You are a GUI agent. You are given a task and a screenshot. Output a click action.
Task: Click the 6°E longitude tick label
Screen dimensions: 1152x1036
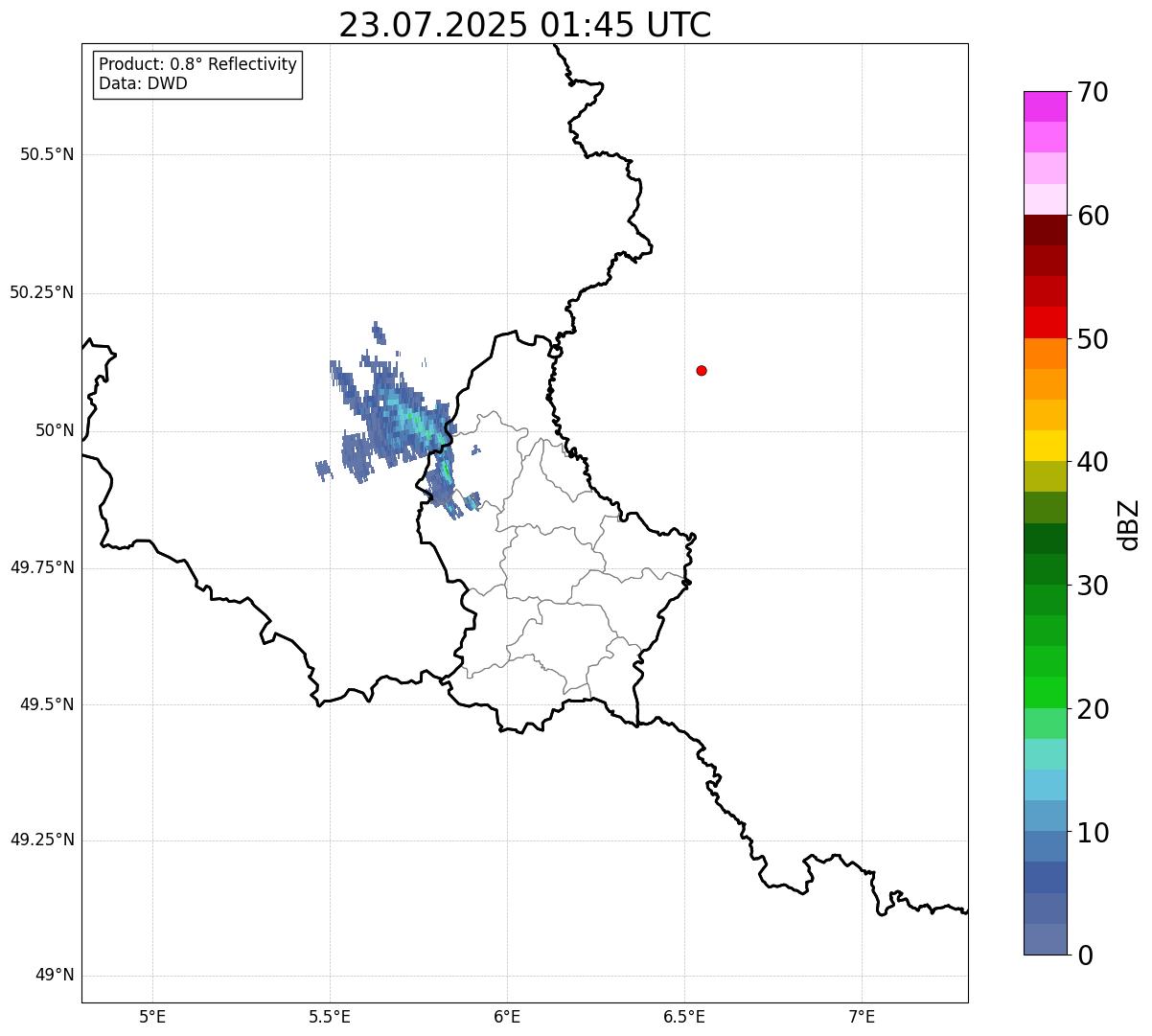tap(507, 1016)
